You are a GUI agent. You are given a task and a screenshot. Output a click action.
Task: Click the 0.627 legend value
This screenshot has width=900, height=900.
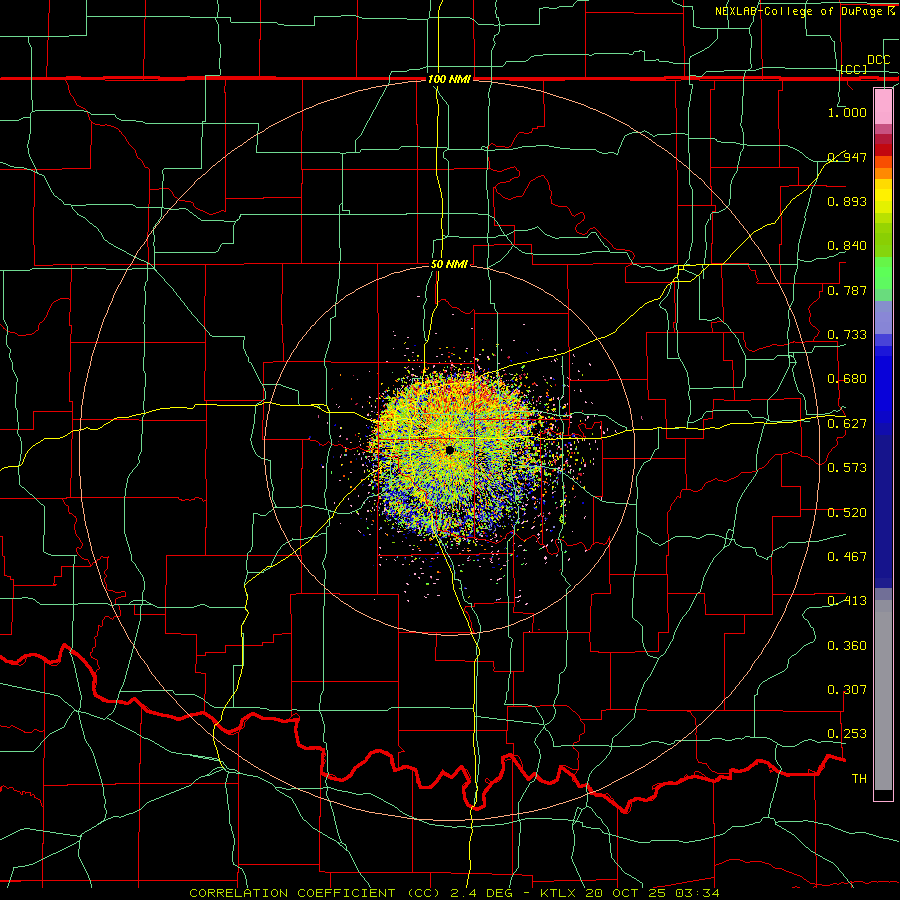(847, 424)
